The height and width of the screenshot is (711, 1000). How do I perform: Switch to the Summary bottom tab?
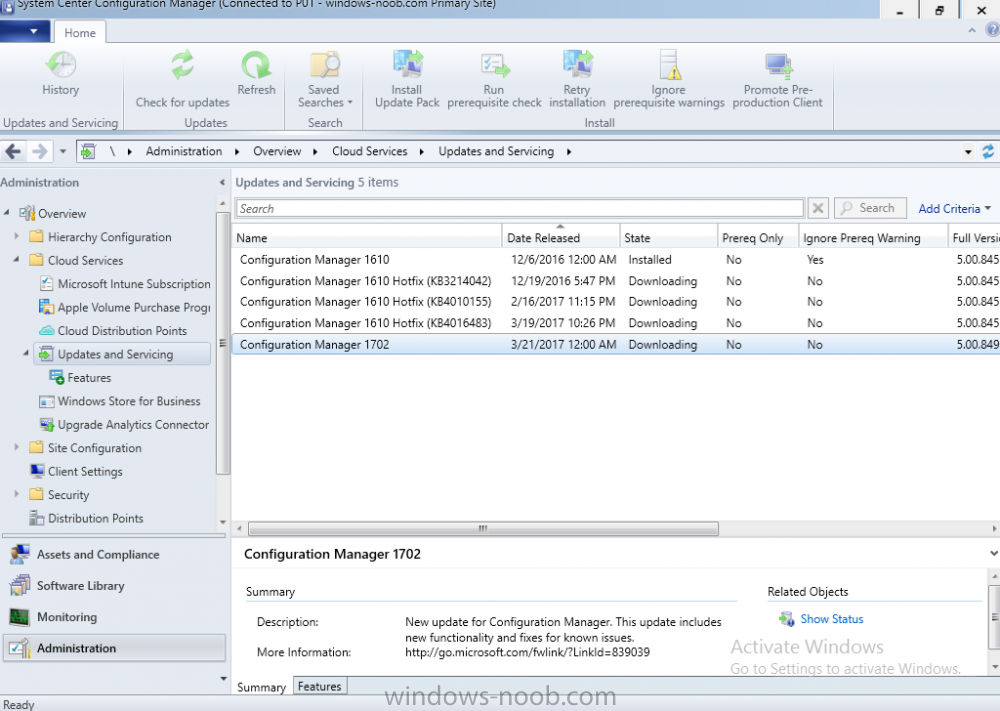pyautogui.click(x=261, y=687)
